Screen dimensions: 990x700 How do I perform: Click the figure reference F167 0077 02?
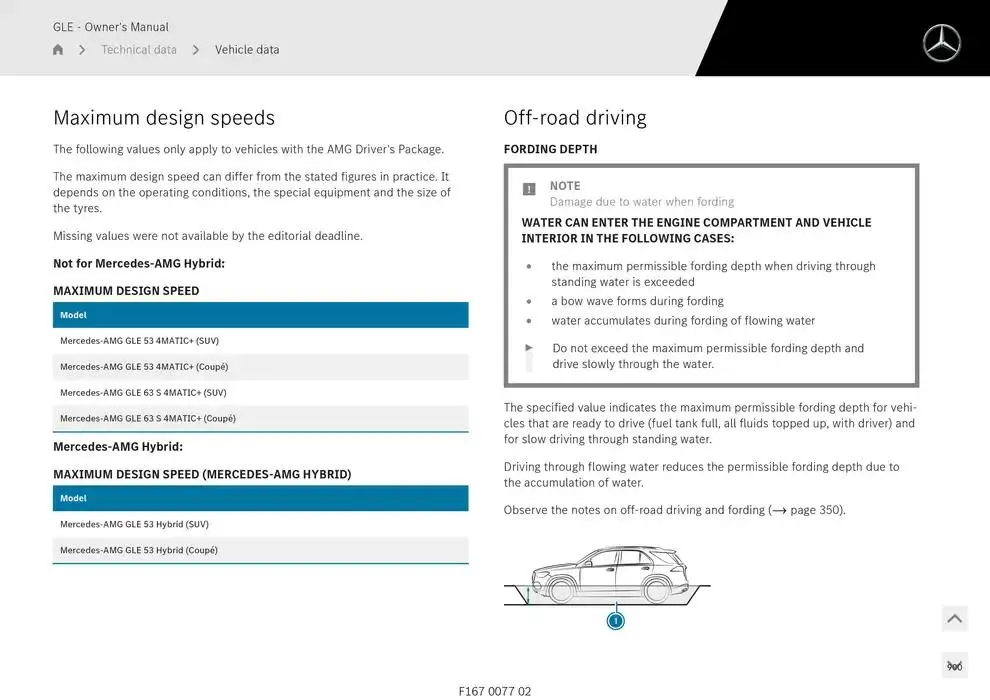click(x=497, y=690)
